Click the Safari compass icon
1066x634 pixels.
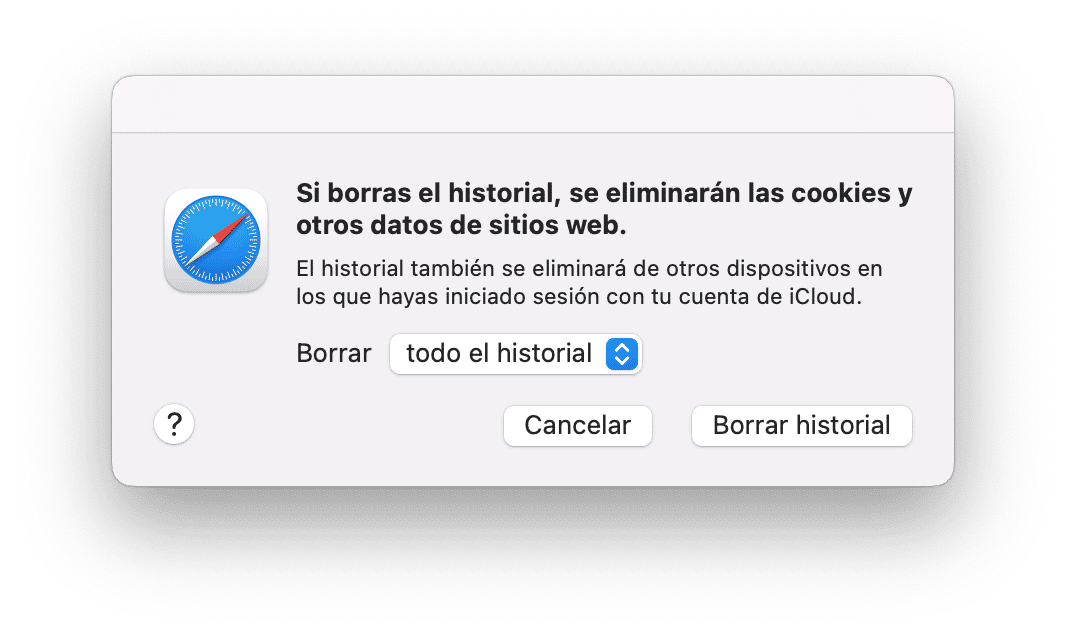(x=216, y=240)
